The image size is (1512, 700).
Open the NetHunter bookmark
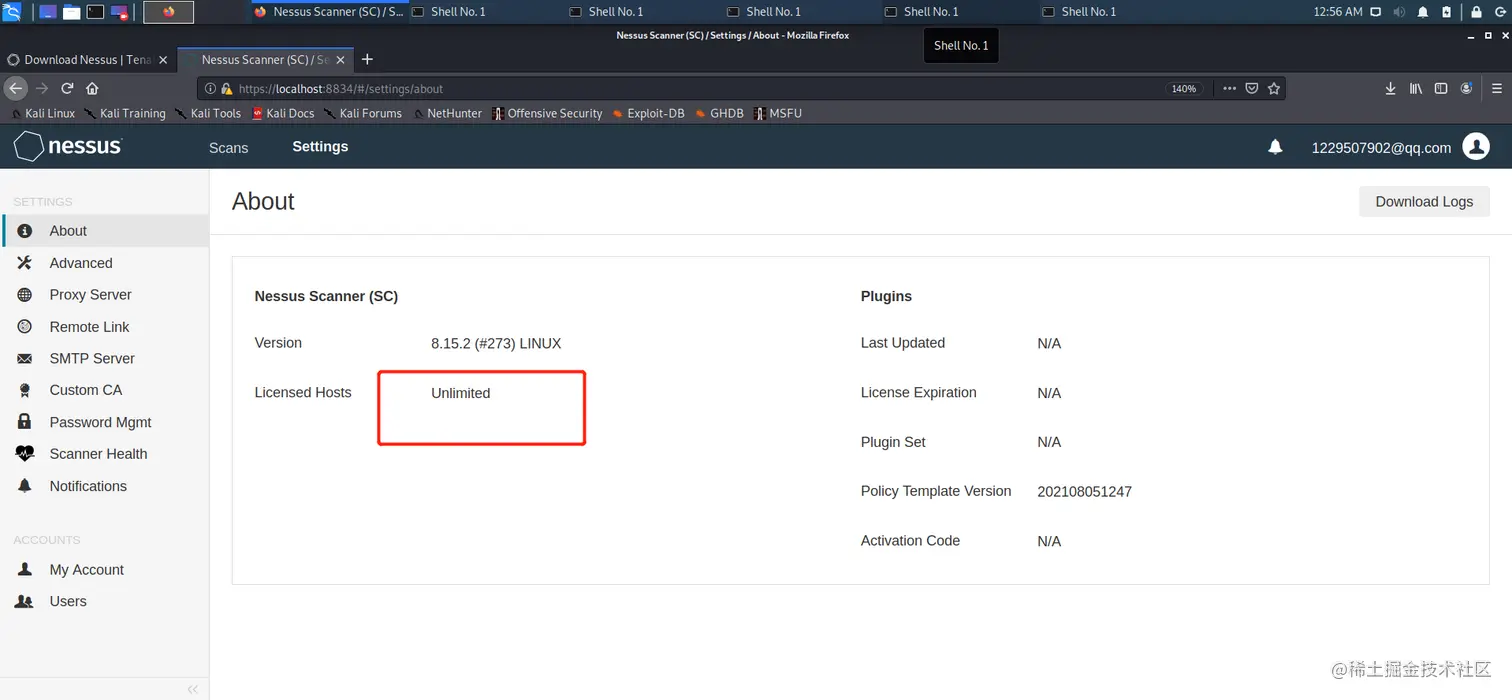click(x=447, y=113)
